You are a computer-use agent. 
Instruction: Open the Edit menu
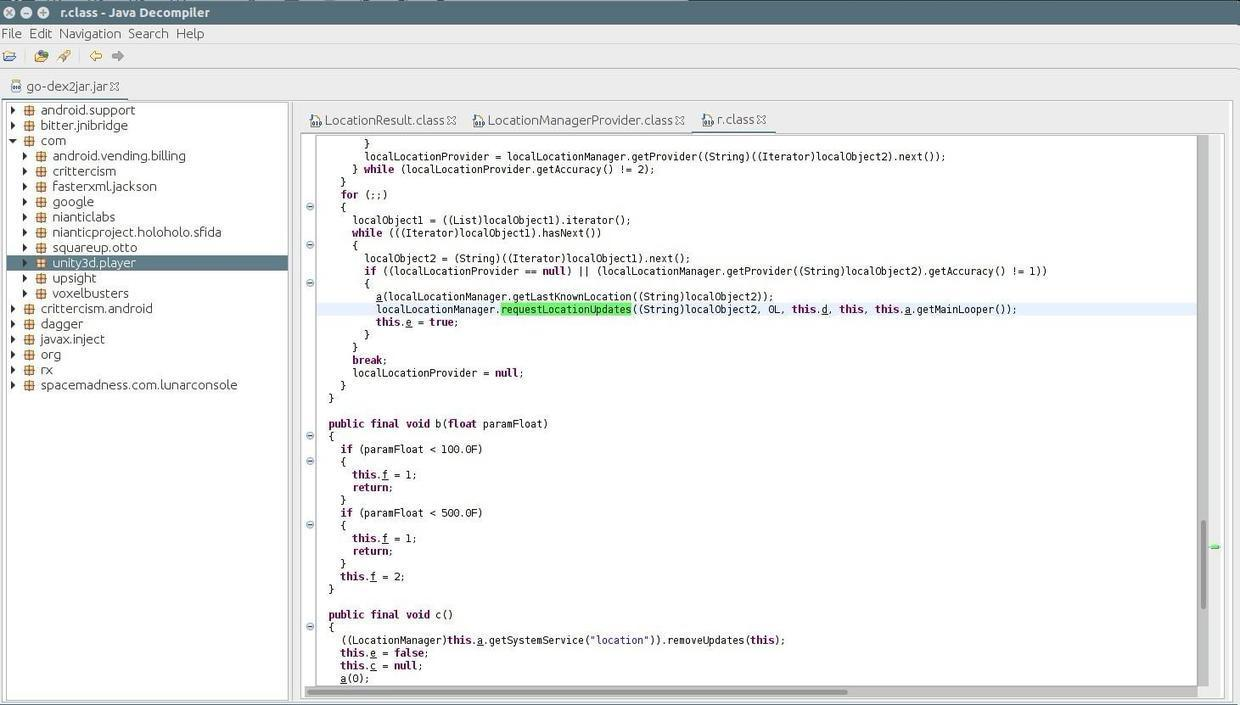coord(40,33)
